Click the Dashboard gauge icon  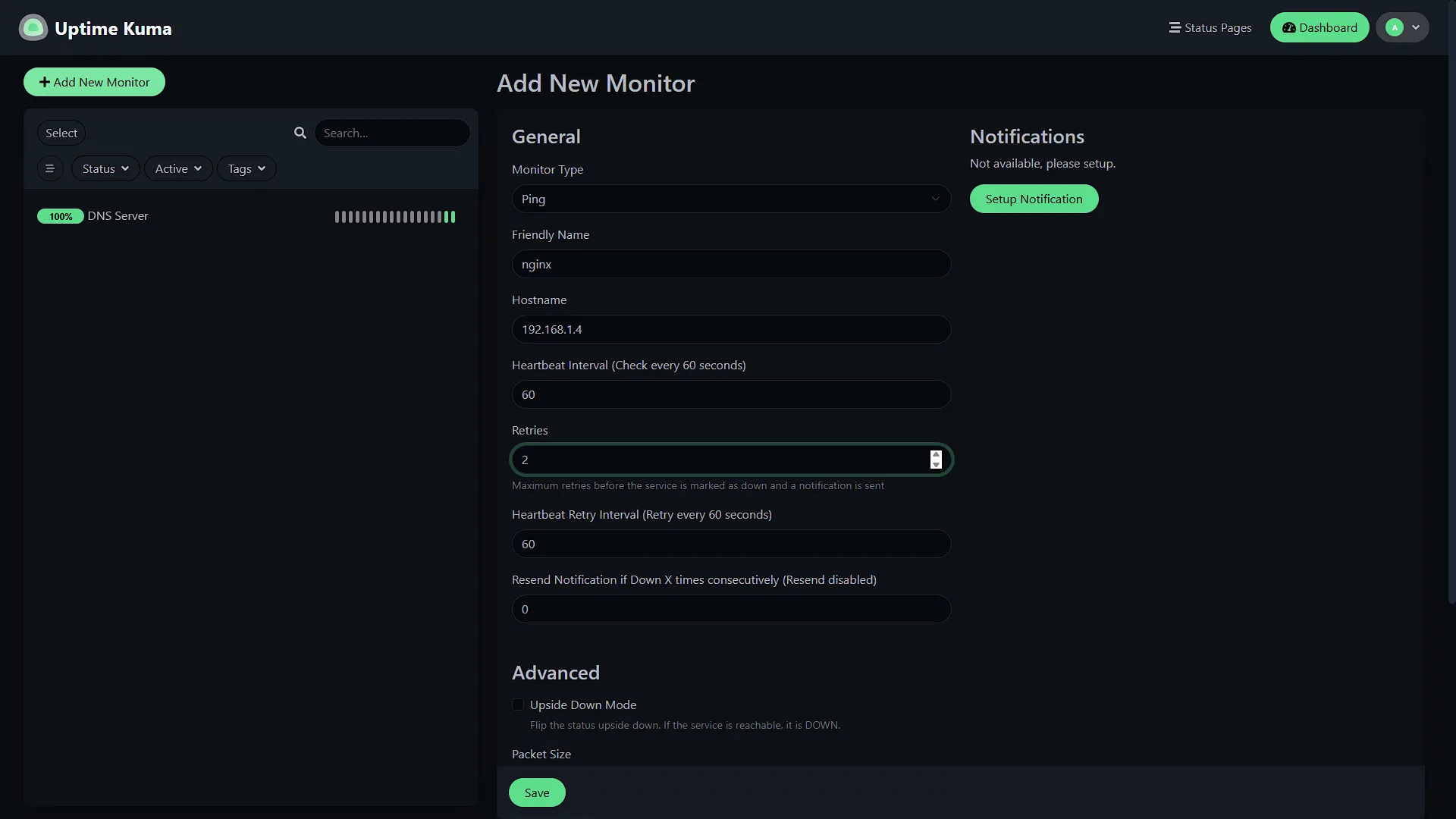(x=1288, y=28)
